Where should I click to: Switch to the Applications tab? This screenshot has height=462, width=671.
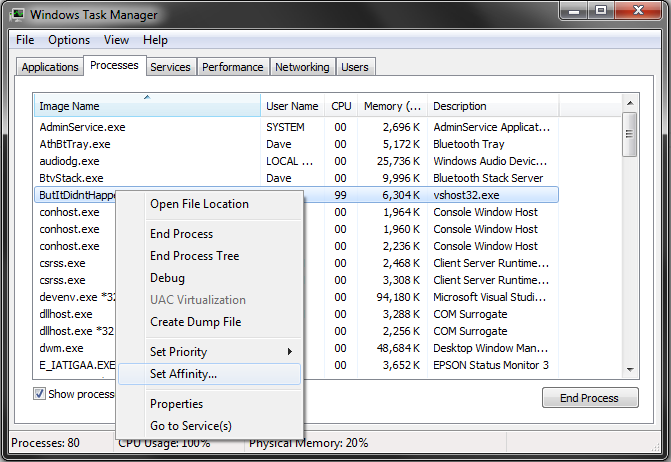click(50, 67)
